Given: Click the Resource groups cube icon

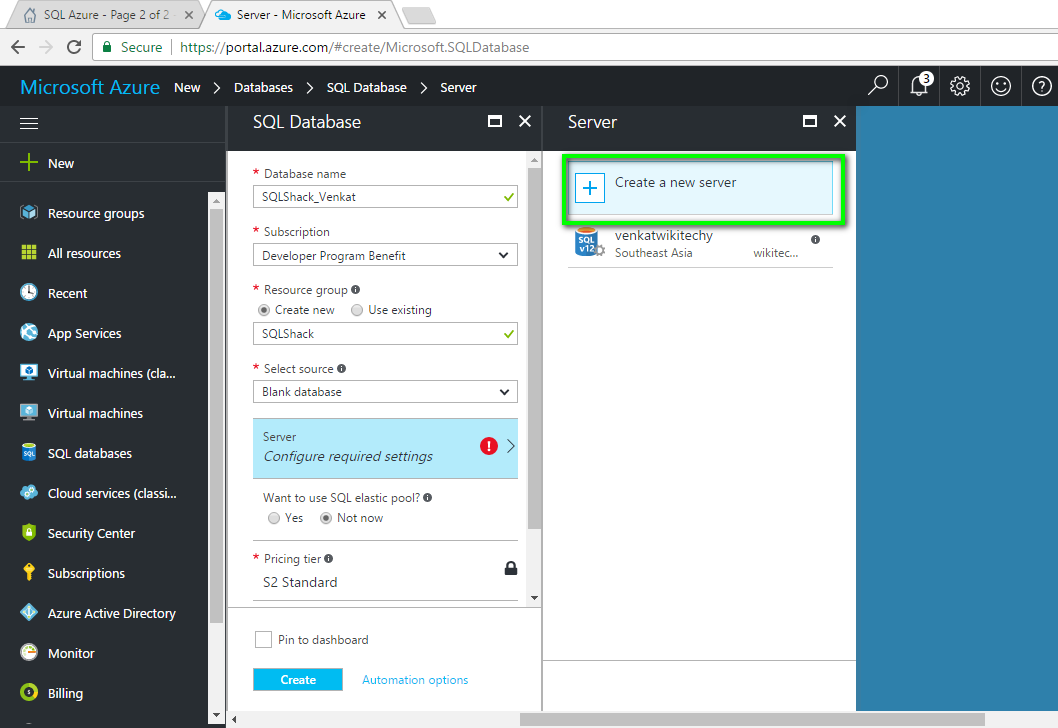Looking at the screenshot, I should [29, 213].
